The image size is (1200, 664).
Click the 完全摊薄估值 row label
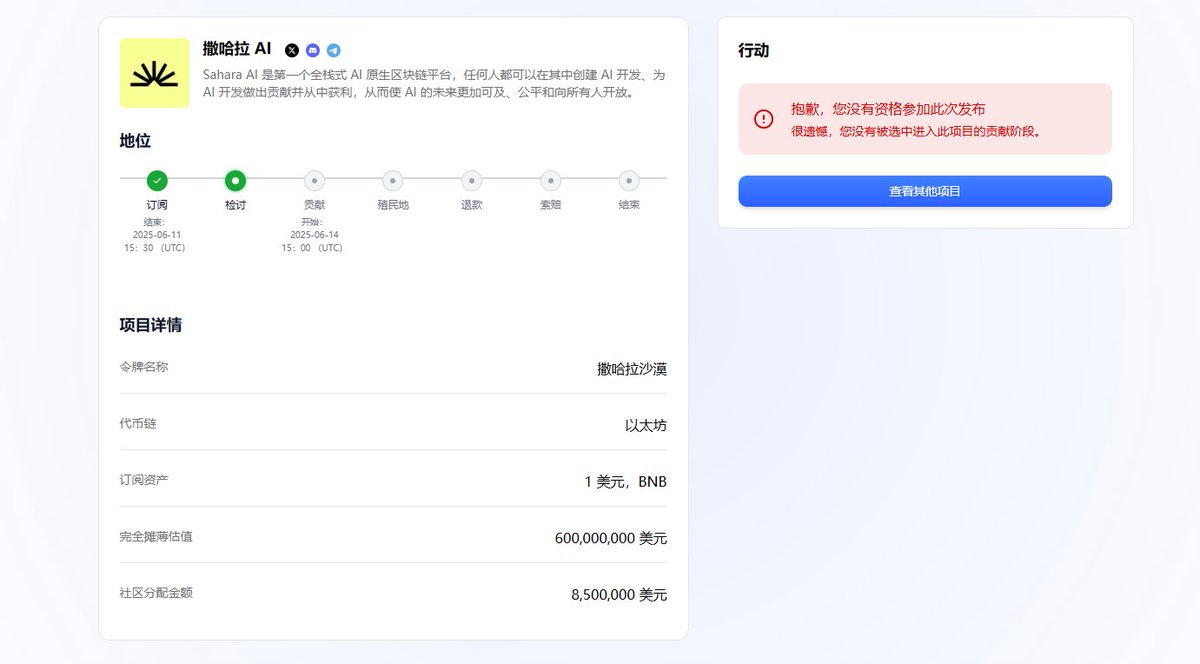pos(156,537)
